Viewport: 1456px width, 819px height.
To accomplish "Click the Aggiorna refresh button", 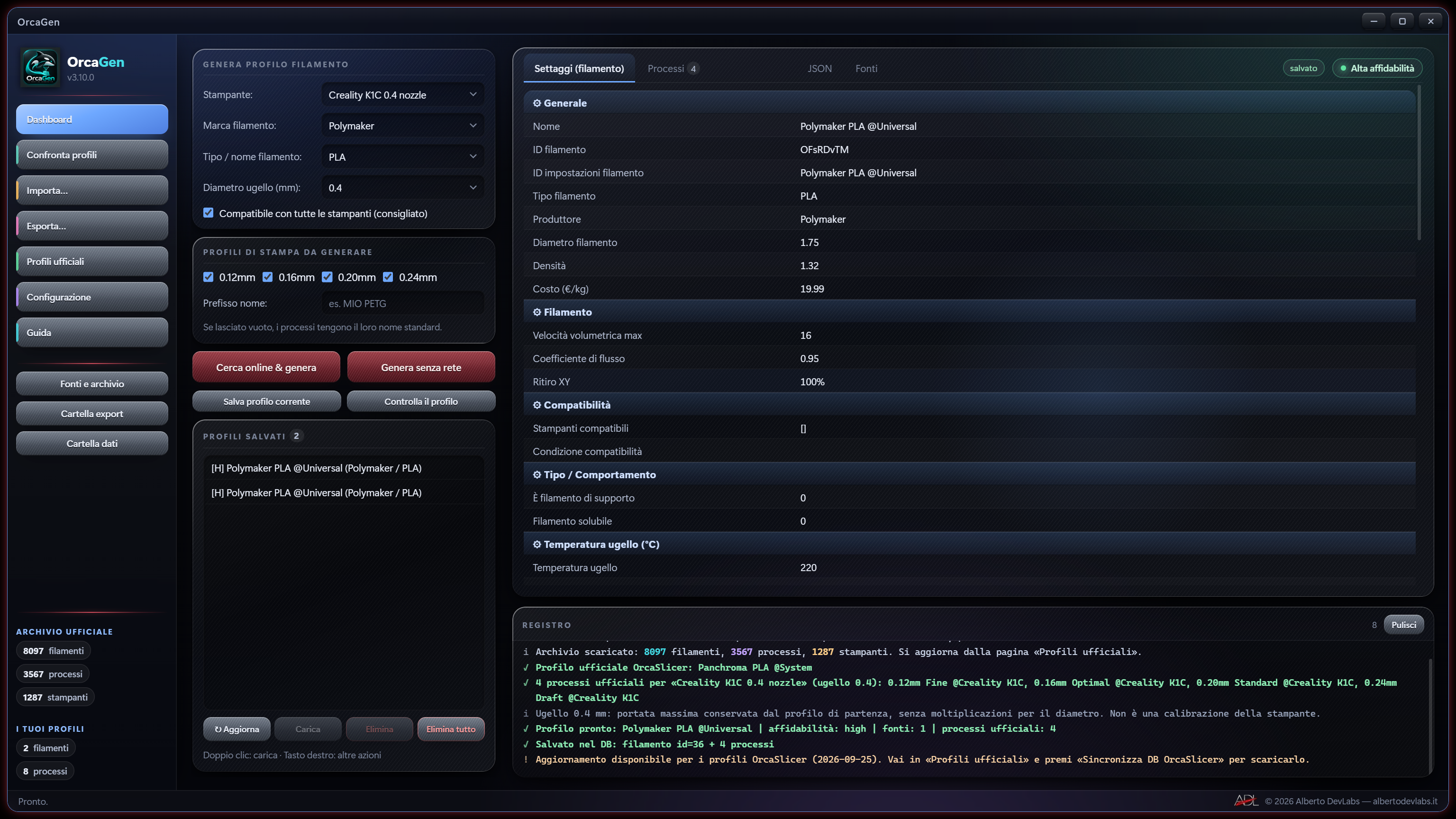I will [x=237, y=729].
